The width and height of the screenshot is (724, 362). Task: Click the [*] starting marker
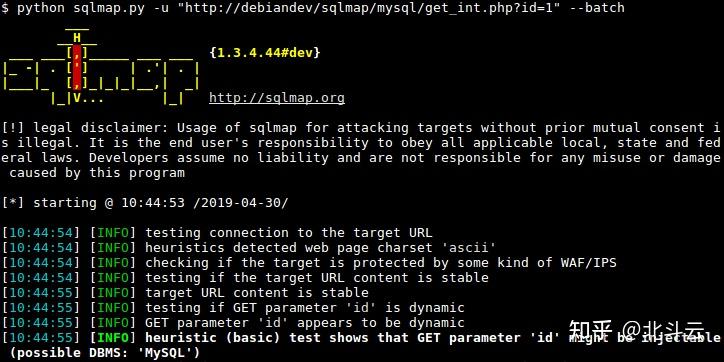14,203
